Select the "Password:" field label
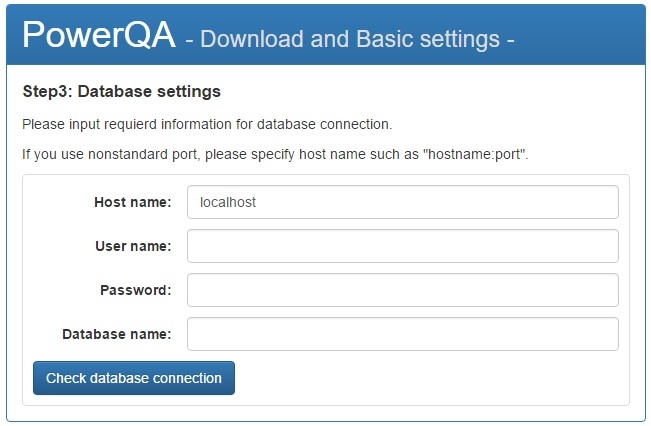 pos(136,290)
